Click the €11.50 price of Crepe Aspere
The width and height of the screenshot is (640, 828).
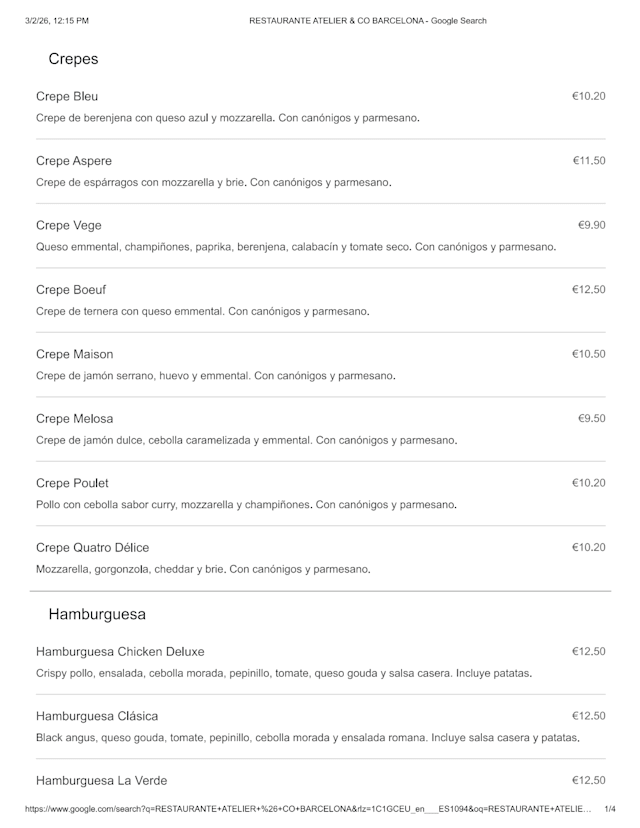tap(589, 161)
